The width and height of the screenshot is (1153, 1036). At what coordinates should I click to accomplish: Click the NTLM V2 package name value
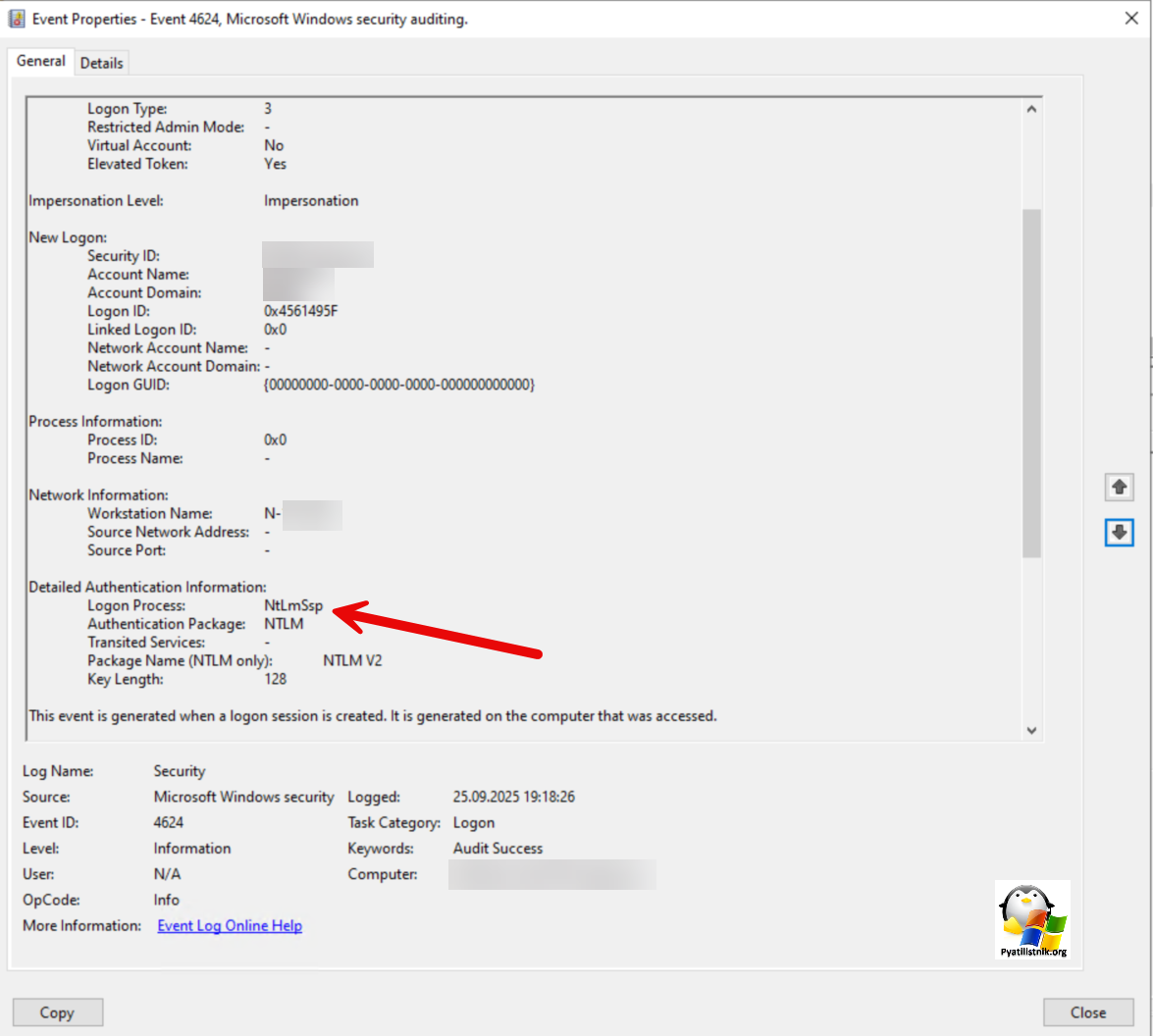(352, 660)
